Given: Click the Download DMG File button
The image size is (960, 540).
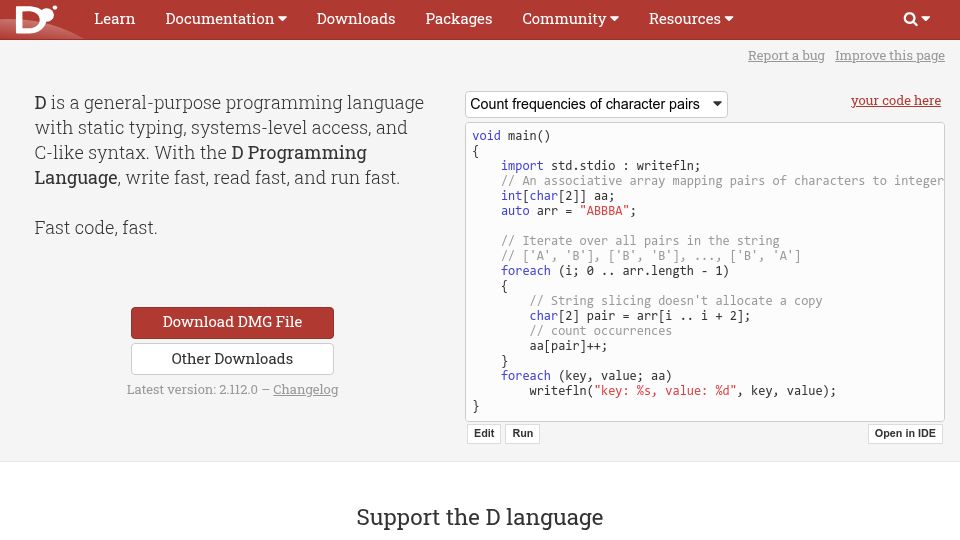Looking at the screenshot, I should [232, 323].
